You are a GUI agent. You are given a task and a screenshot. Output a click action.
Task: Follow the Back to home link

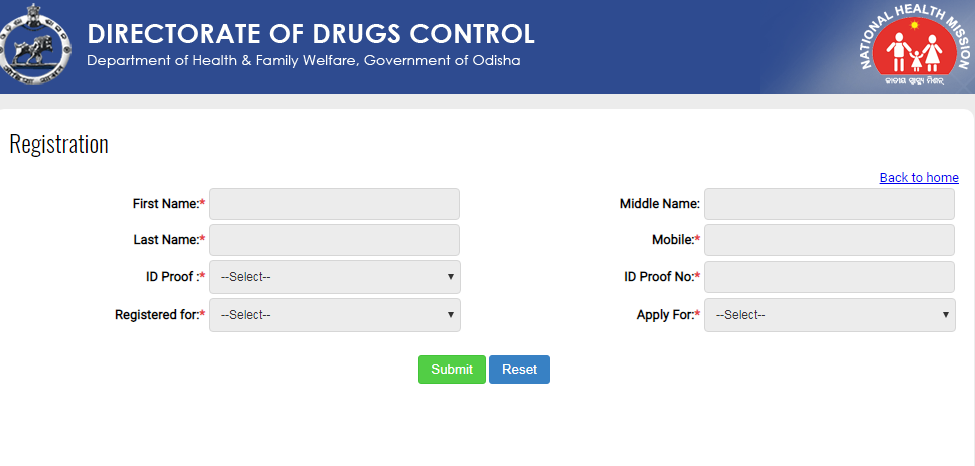(919, 178)
